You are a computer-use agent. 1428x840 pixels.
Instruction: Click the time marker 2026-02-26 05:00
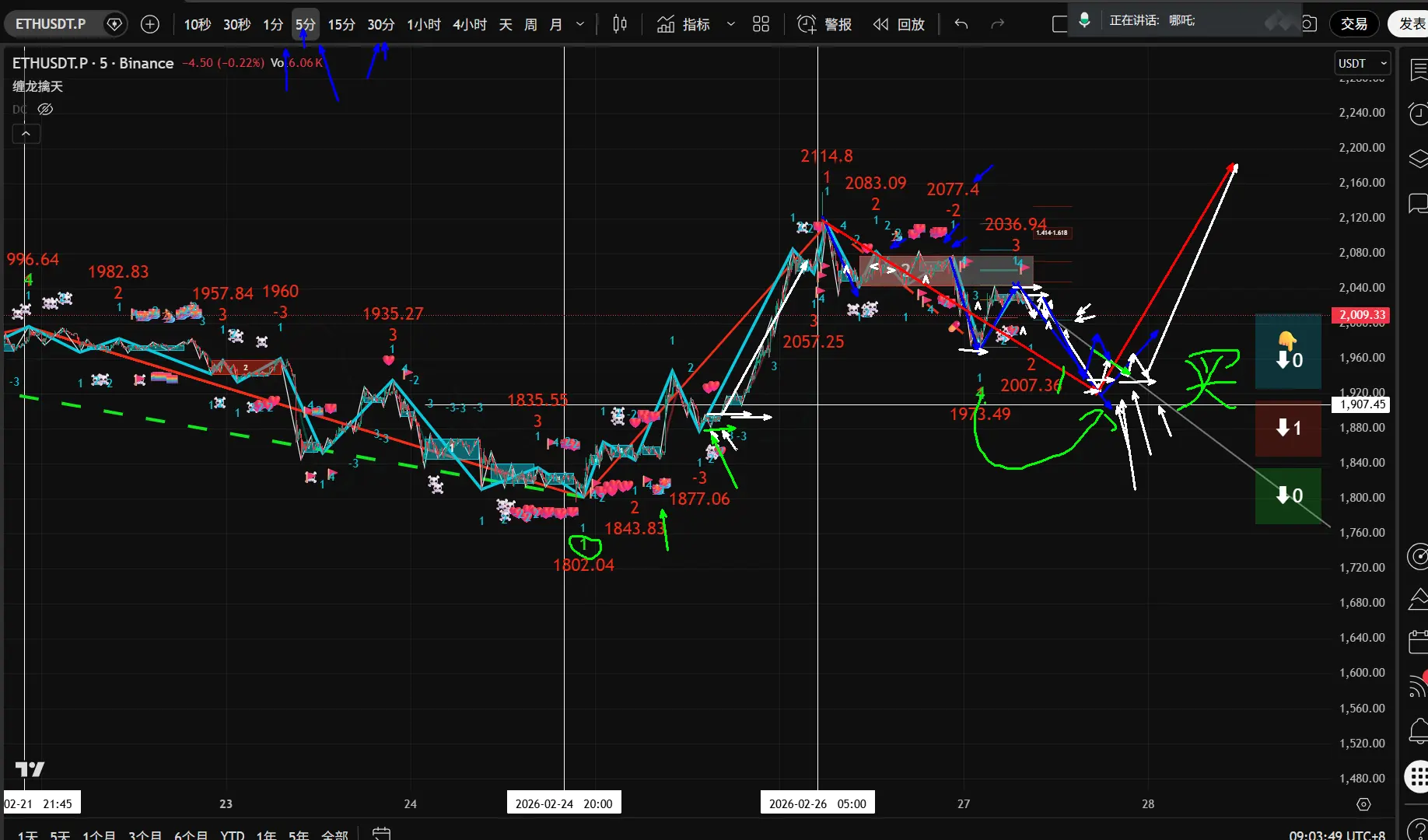[817, 803]
